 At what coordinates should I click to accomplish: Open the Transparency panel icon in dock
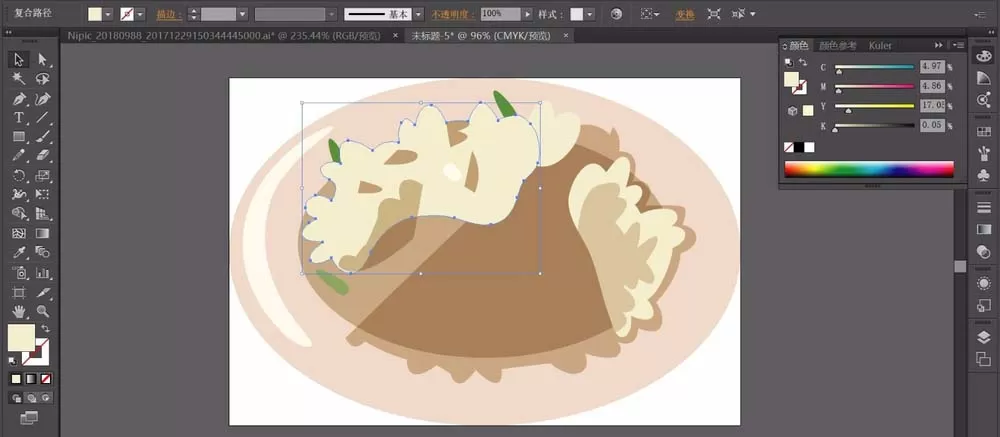coord(983,251)
